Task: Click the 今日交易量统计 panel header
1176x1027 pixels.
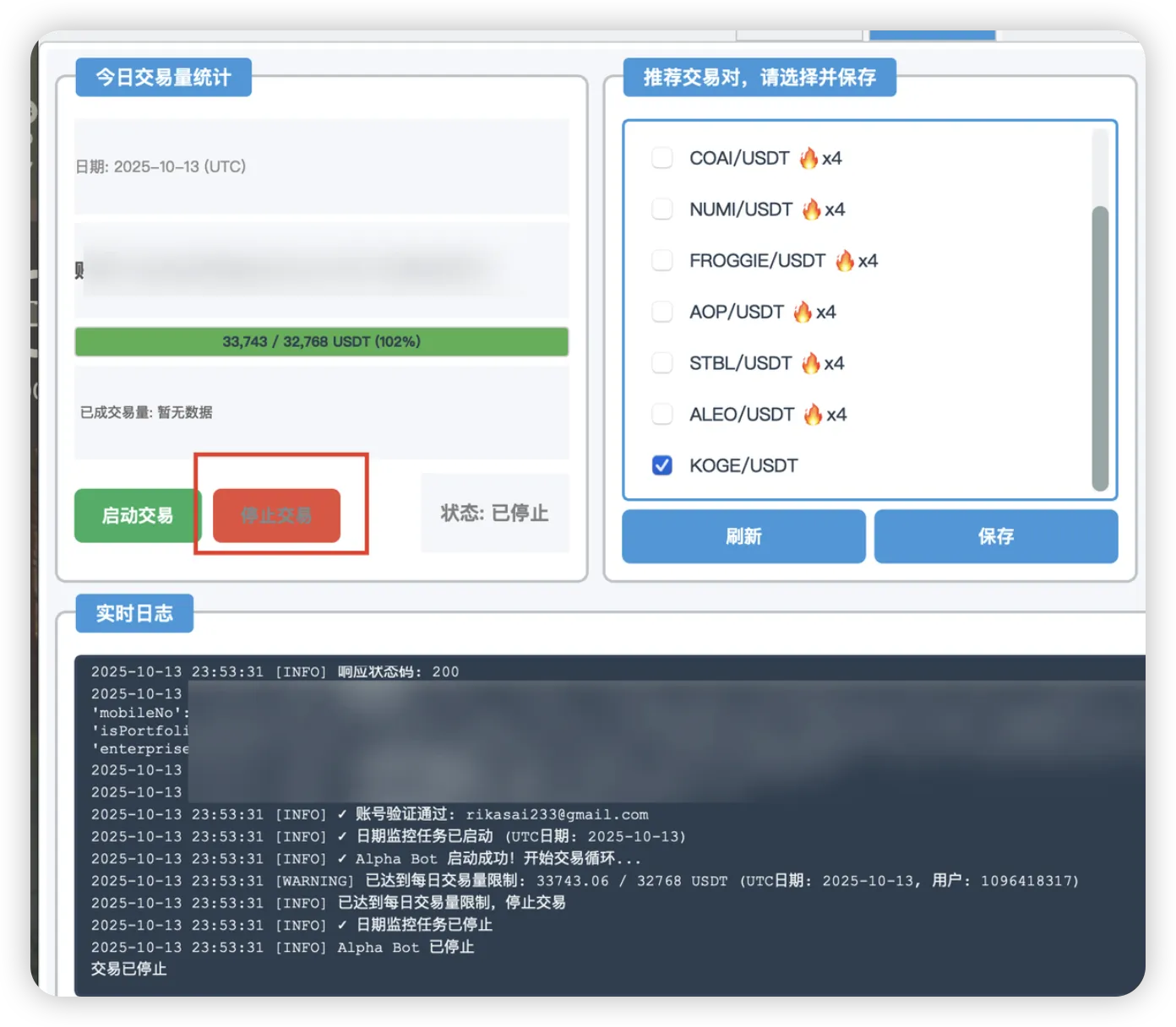Action: pos(163,78)
